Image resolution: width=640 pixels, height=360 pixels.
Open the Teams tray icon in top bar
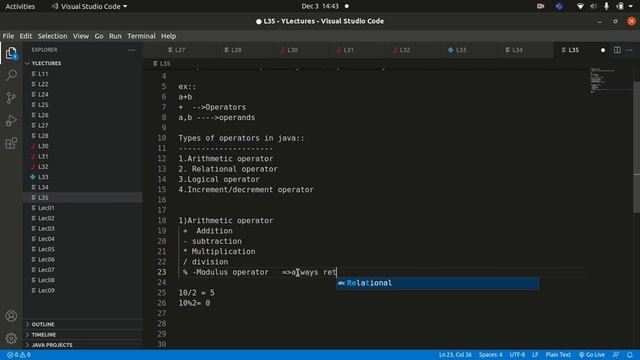tap(559, 6)
